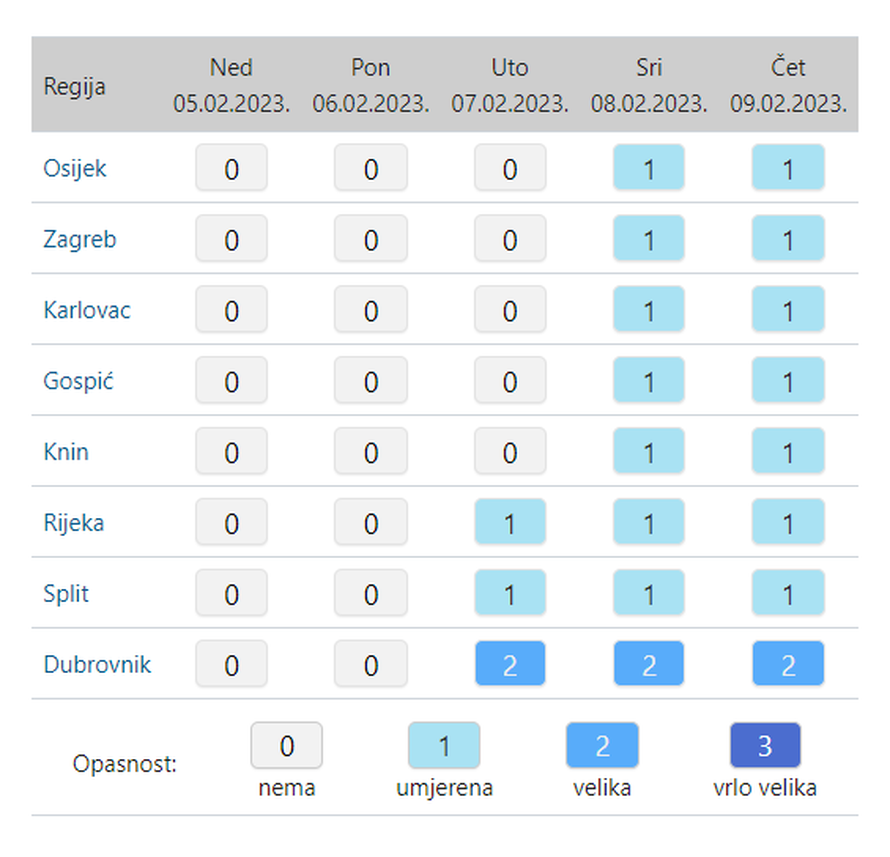Click Zagreb's level 0 badge for Ned 05.02.2023.
This screenshot has width=890, height=857.
(x=231, y=239)
